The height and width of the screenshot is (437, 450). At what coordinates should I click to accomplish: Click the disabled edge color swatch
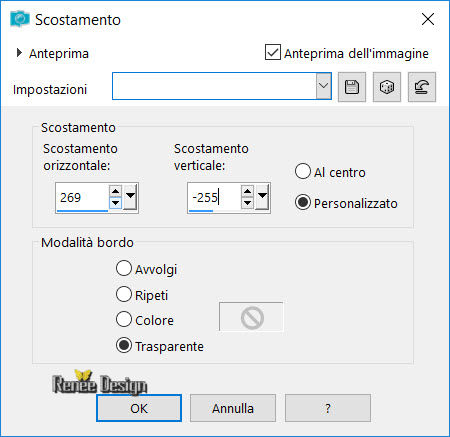tap(251, 317)
